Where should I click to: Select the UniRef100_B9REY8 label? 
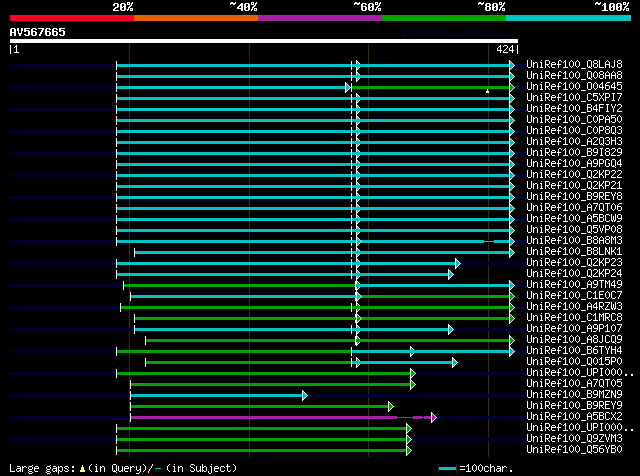pyautogui.click(x=574, y=196)
